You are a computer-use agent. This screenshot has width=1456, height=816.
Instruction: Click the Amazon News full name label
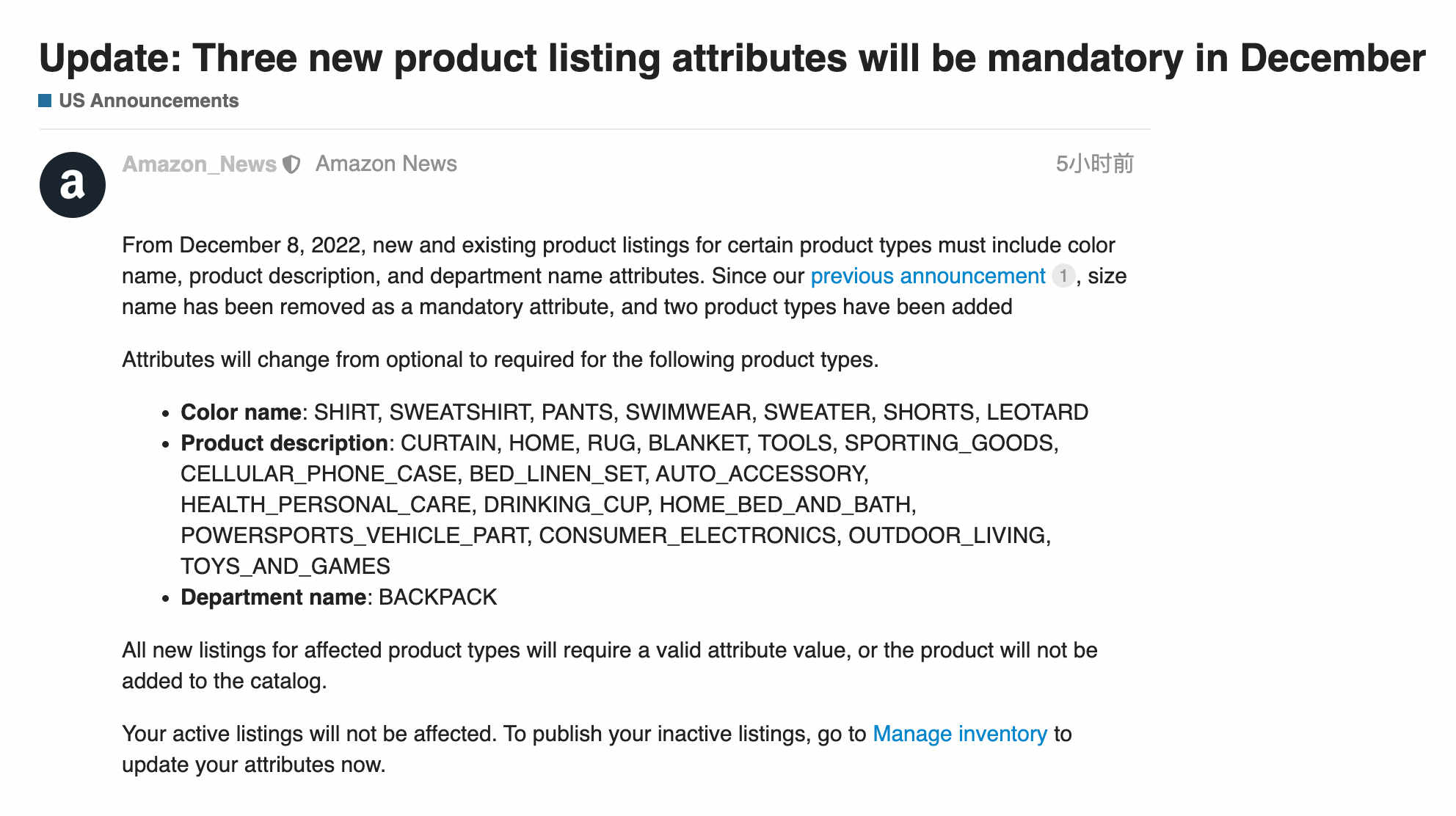[x=386, y=164]
